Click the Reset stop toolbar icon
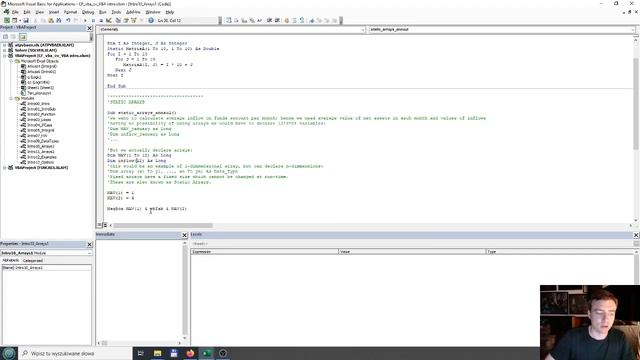Screen dimensions: 640x360 click(101, 20)
